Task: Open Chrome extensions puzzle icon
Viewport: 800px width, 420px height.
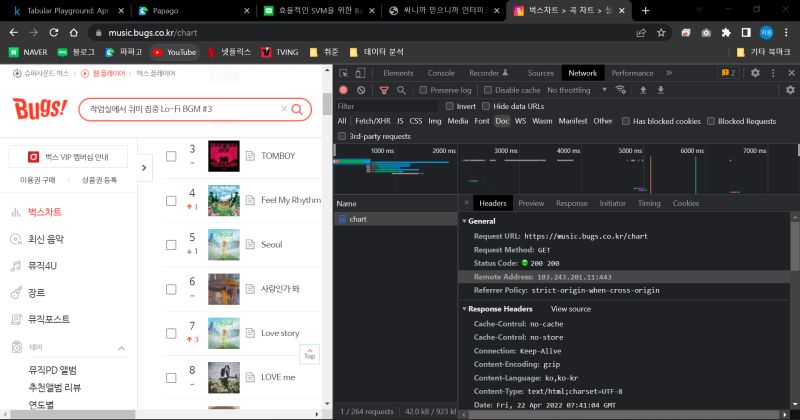Action: coord(726,33)
